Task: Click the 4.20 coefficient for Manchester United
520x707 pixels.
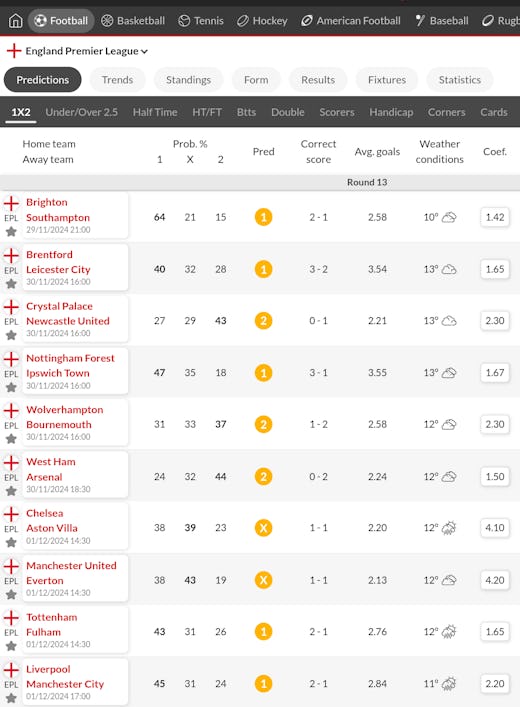Action: pos(495,580)
